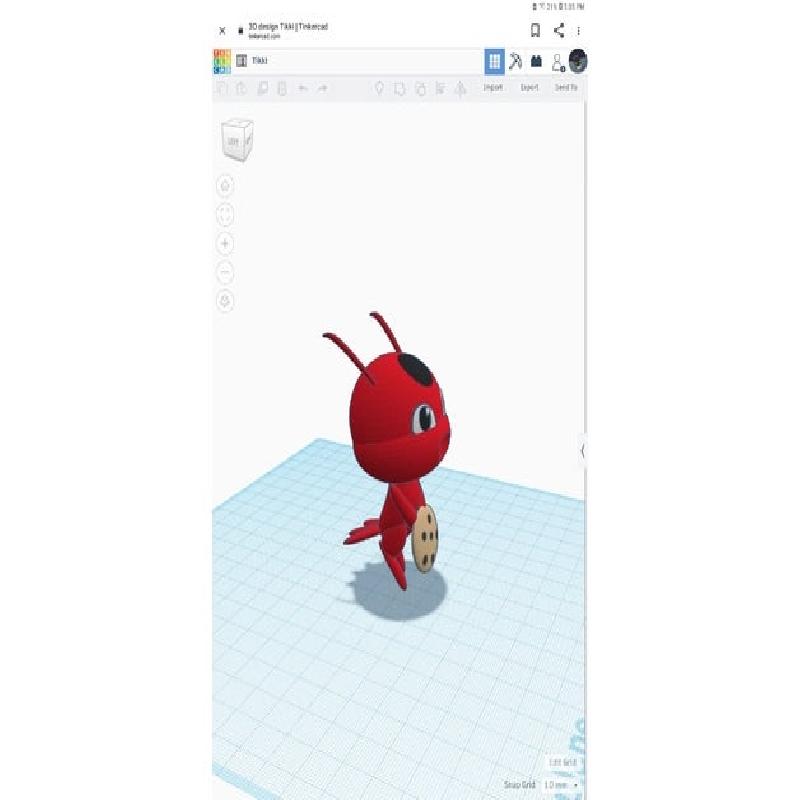Toggle orthographic perspective view button
Image resolution: width=800 pixels, height=800 pixels.
tap(226, 301)
